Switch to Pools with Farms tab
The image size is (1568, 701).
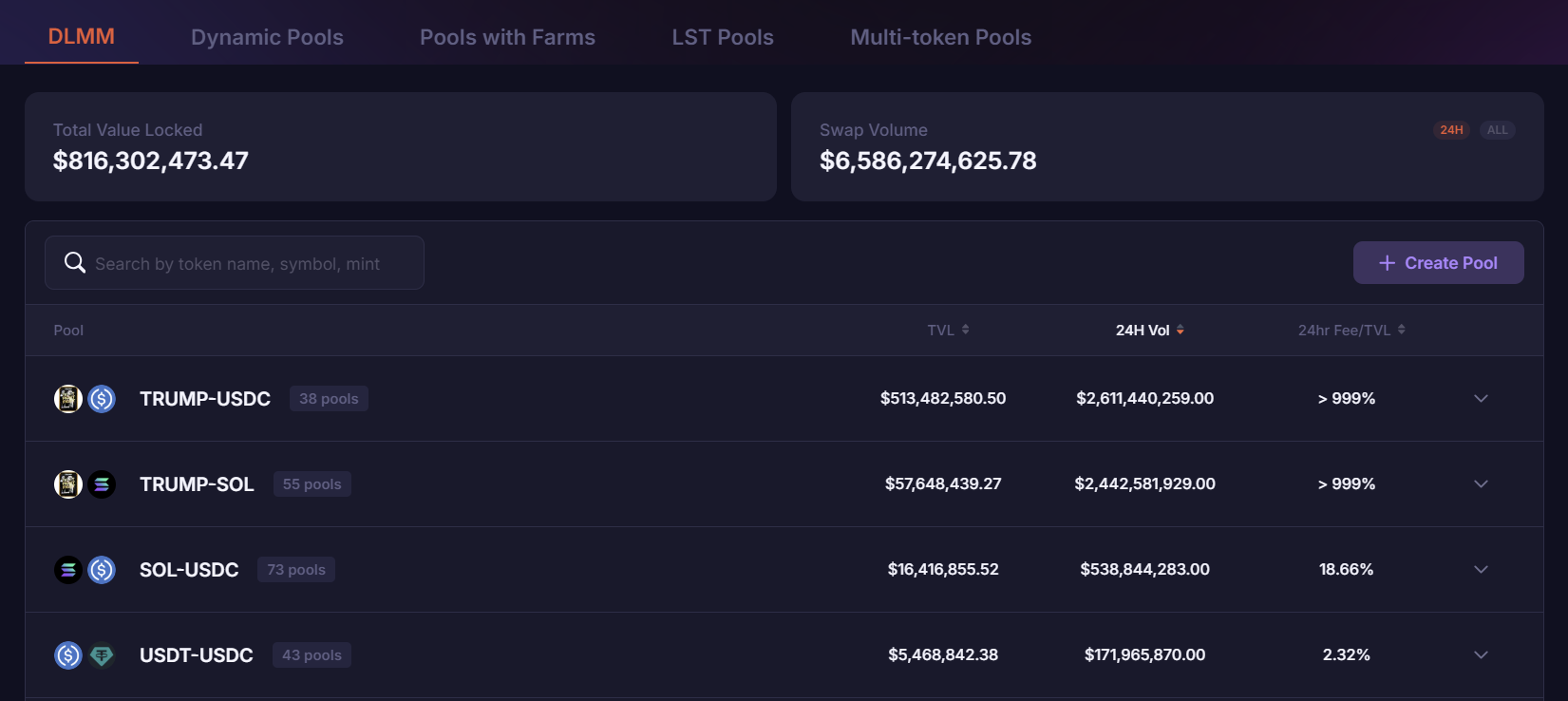[507, 37]
